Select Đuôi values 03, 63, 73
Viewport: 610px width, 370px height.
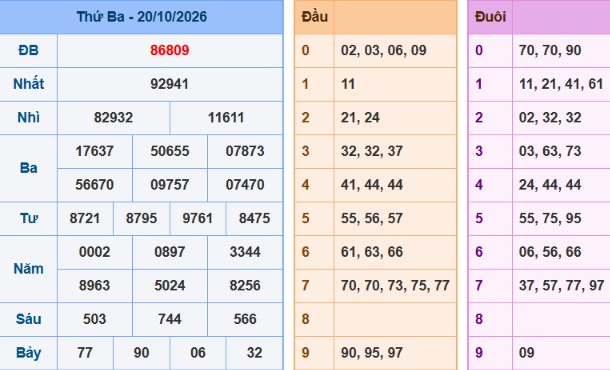point(550,151)
